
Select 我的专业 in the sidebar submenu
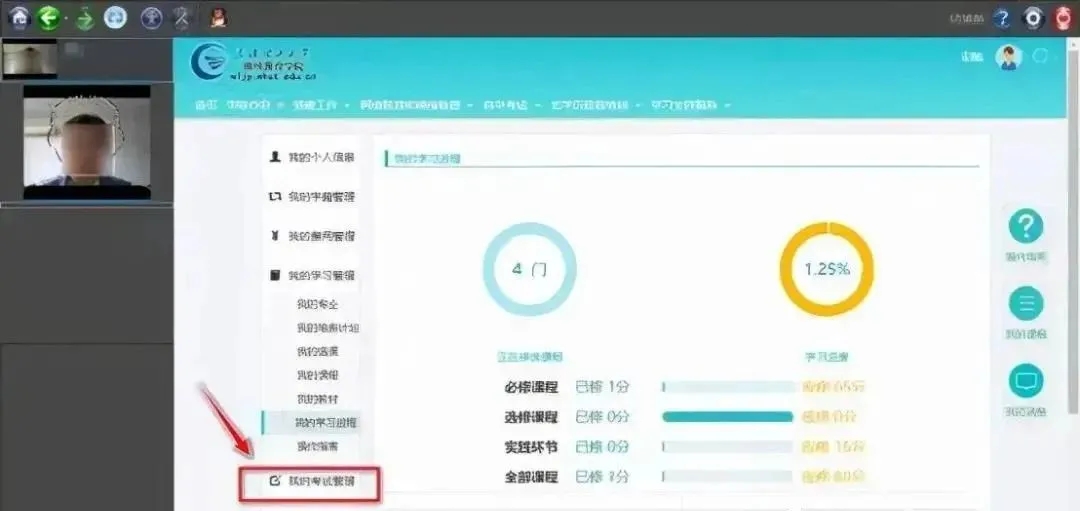(317, 303)
